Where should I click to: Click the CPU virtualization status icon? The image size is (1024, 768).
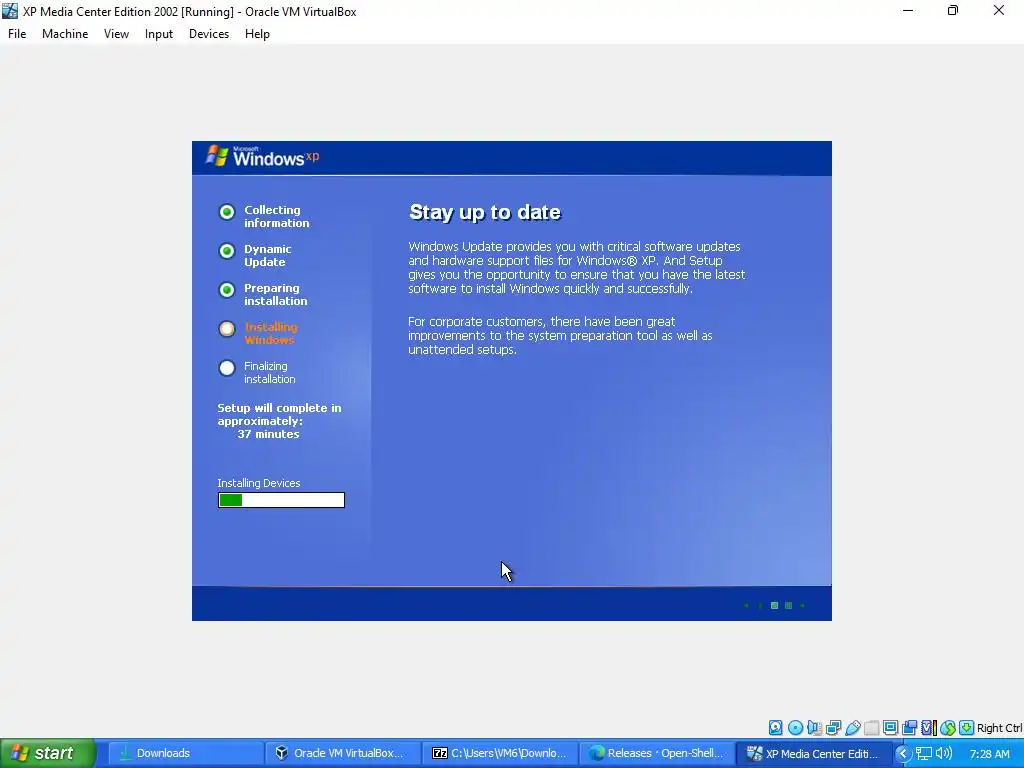(x=929, y=728)
